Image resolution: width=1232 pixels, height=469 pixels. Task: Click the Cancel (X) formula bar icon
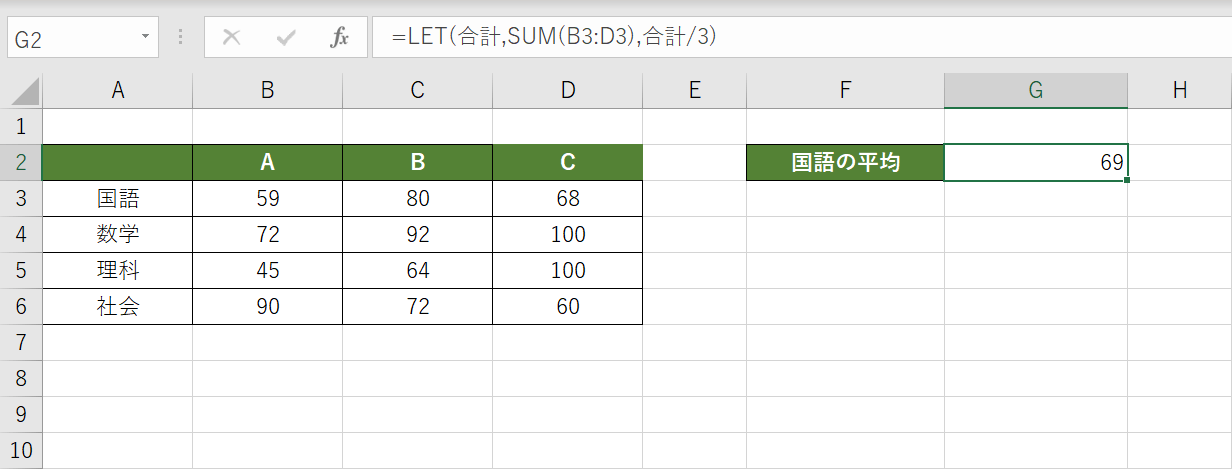(232, 38)
